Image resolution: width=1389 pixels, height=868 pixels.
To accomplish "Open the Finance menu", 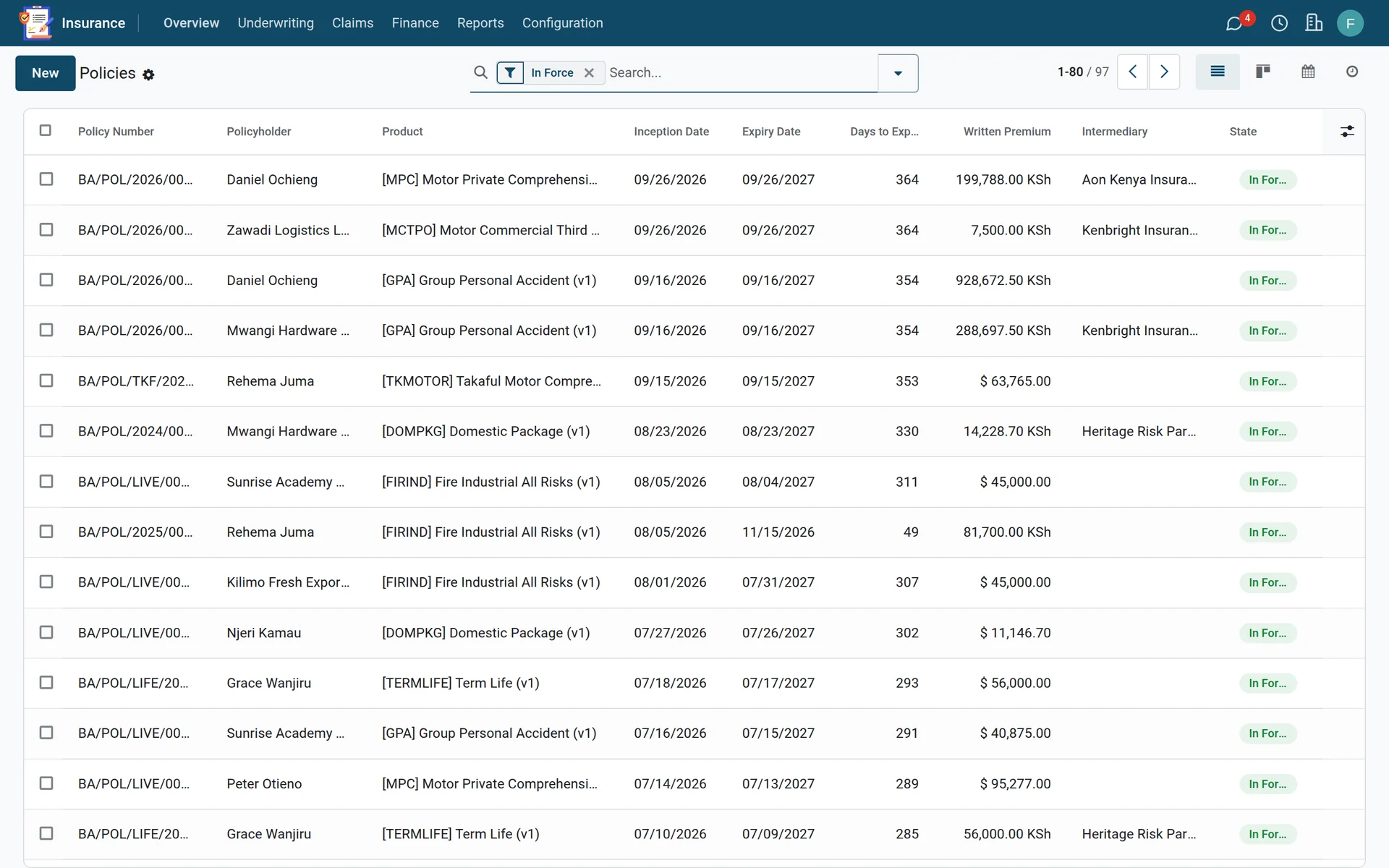I will coord(415,23).
